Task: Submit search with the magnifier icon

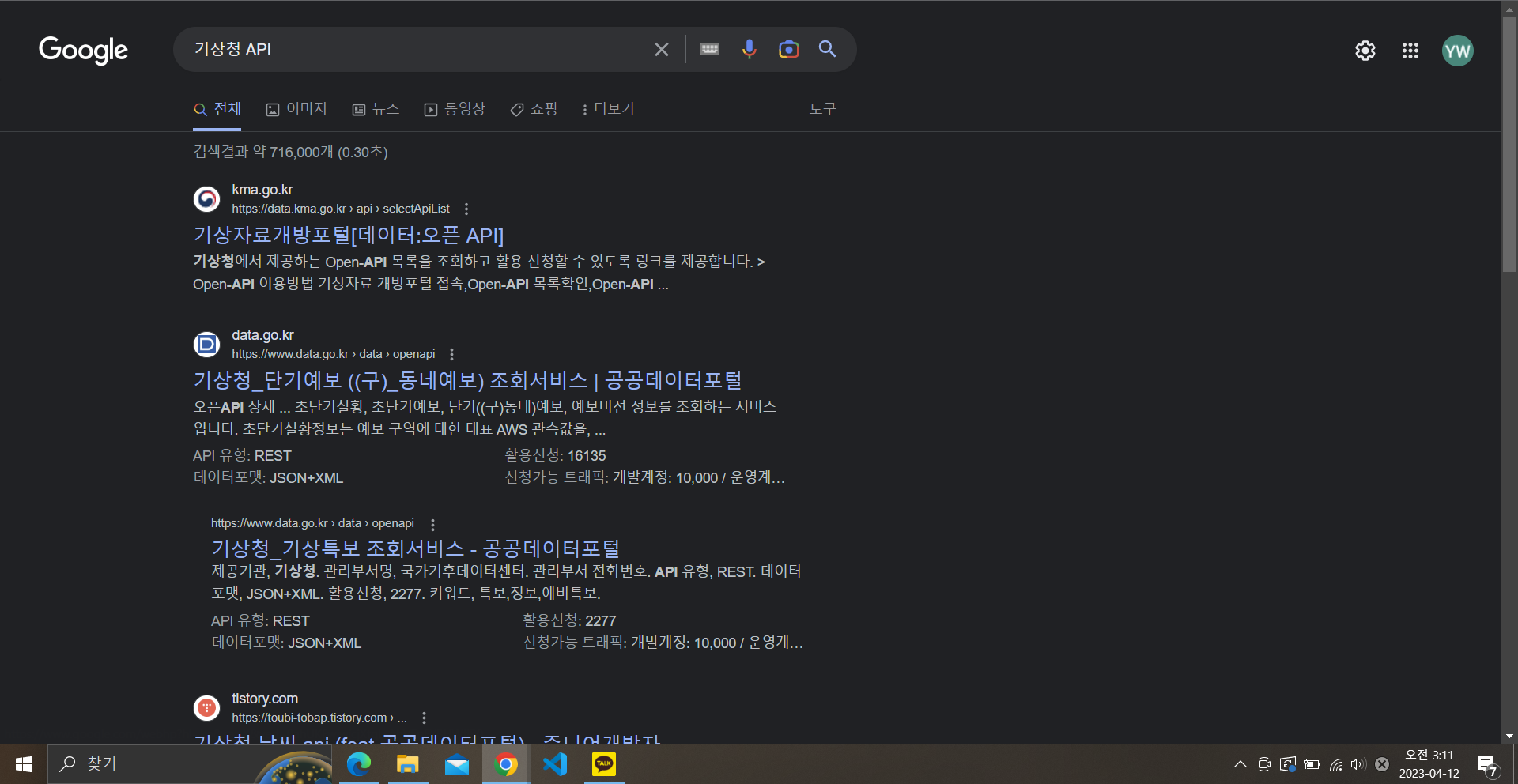Action: point(827,49)
